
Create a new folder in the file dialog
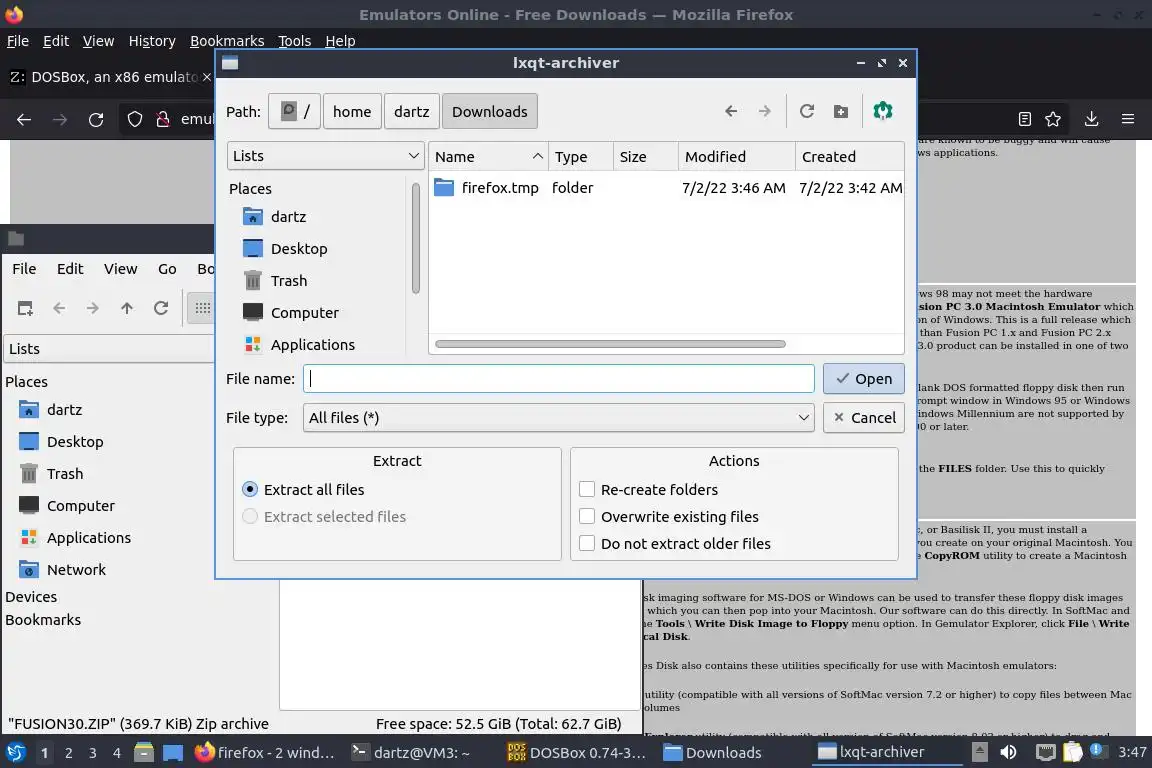[x=841, y=111]
